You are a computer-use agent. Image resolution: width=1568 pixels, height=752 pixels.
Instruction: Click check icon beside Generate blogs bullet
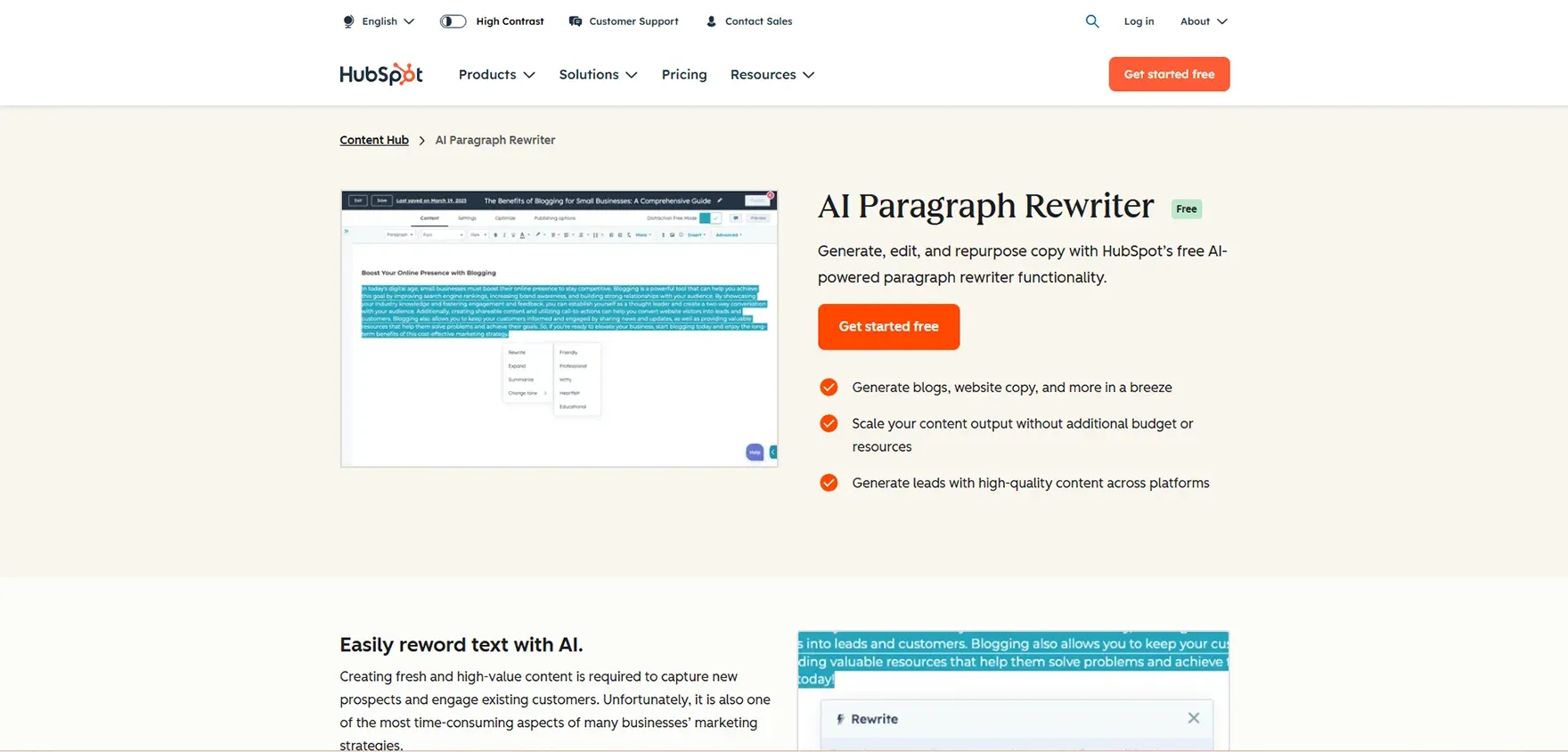[x=829, y=388]
